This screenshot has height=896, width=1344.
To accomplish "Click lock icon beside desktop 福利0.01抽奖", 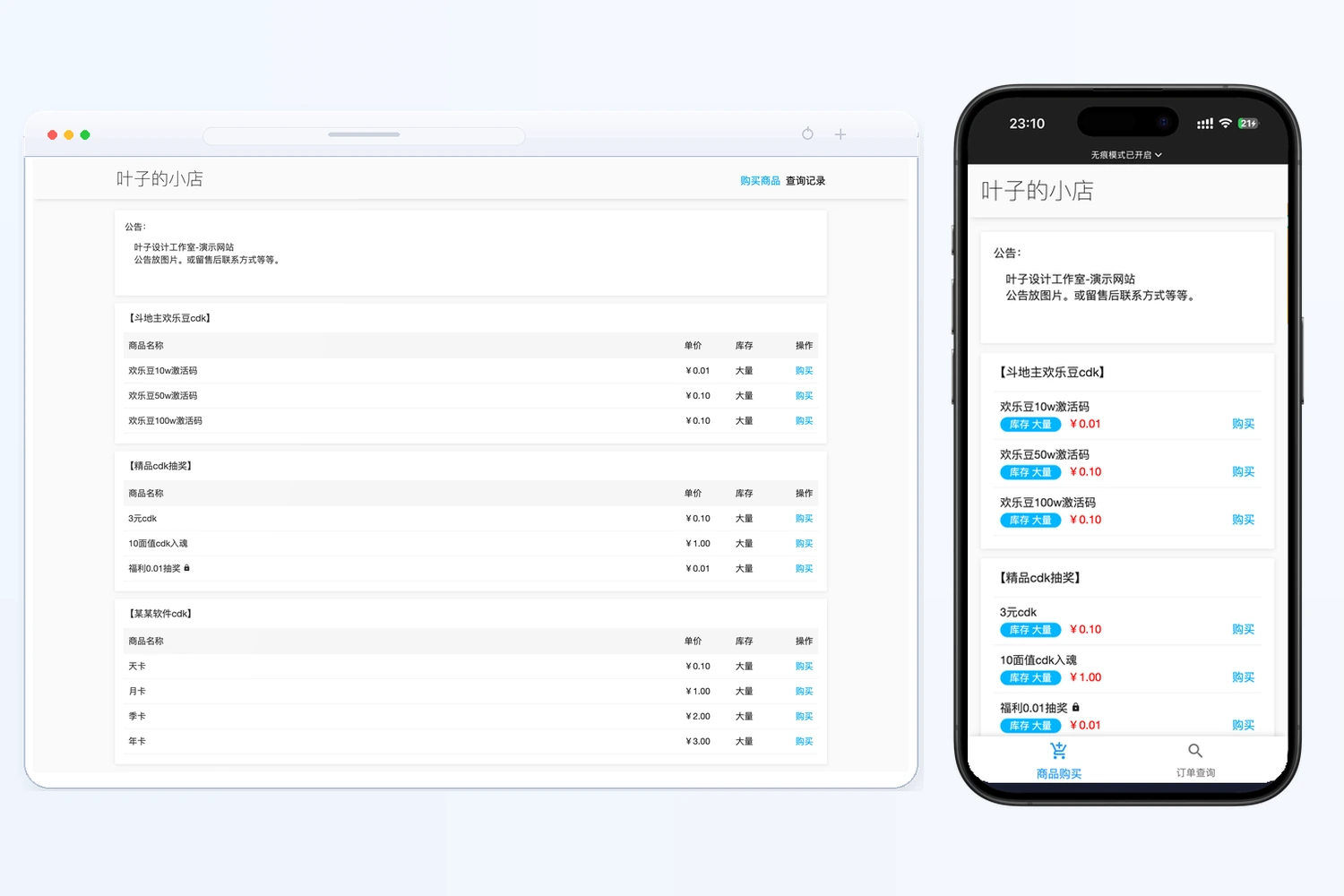I will tap(186, 568).
